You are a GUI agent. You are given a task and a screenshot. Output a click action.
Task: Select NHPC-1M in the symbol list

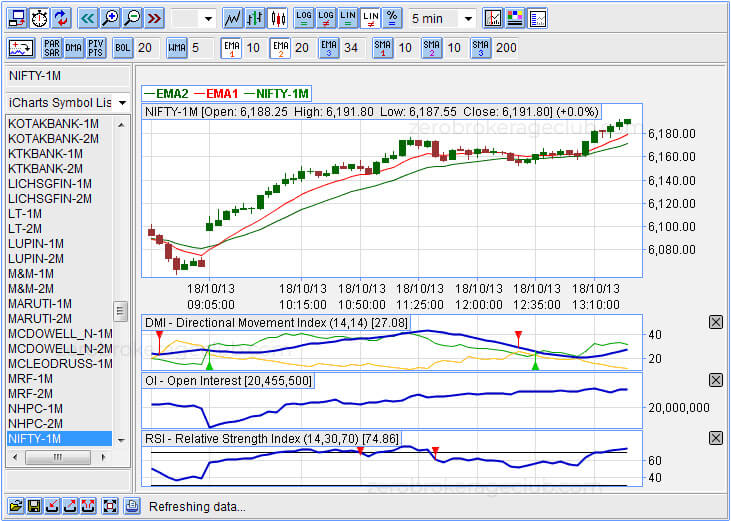pos(59,409)
